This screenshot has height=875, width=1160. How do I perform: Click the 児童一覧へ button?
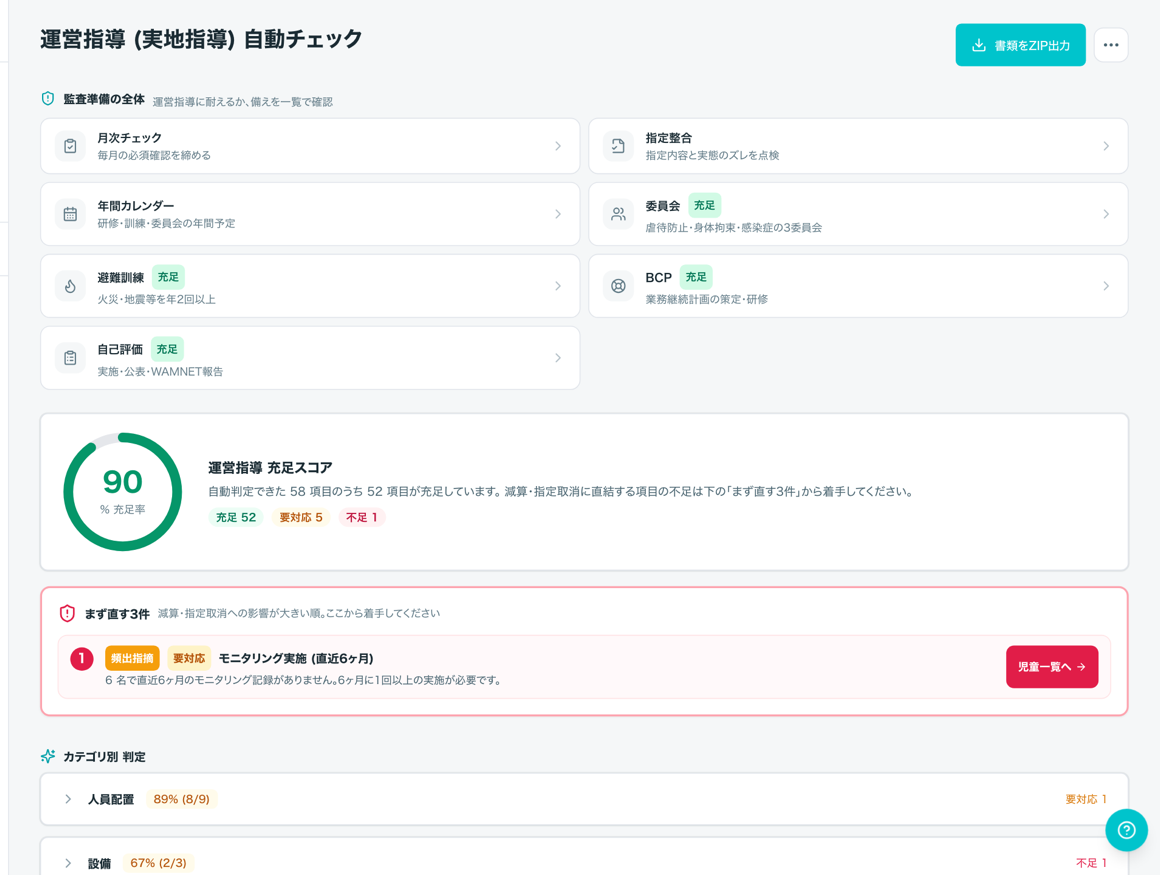pyautogui.click(x=1051, y=666)
